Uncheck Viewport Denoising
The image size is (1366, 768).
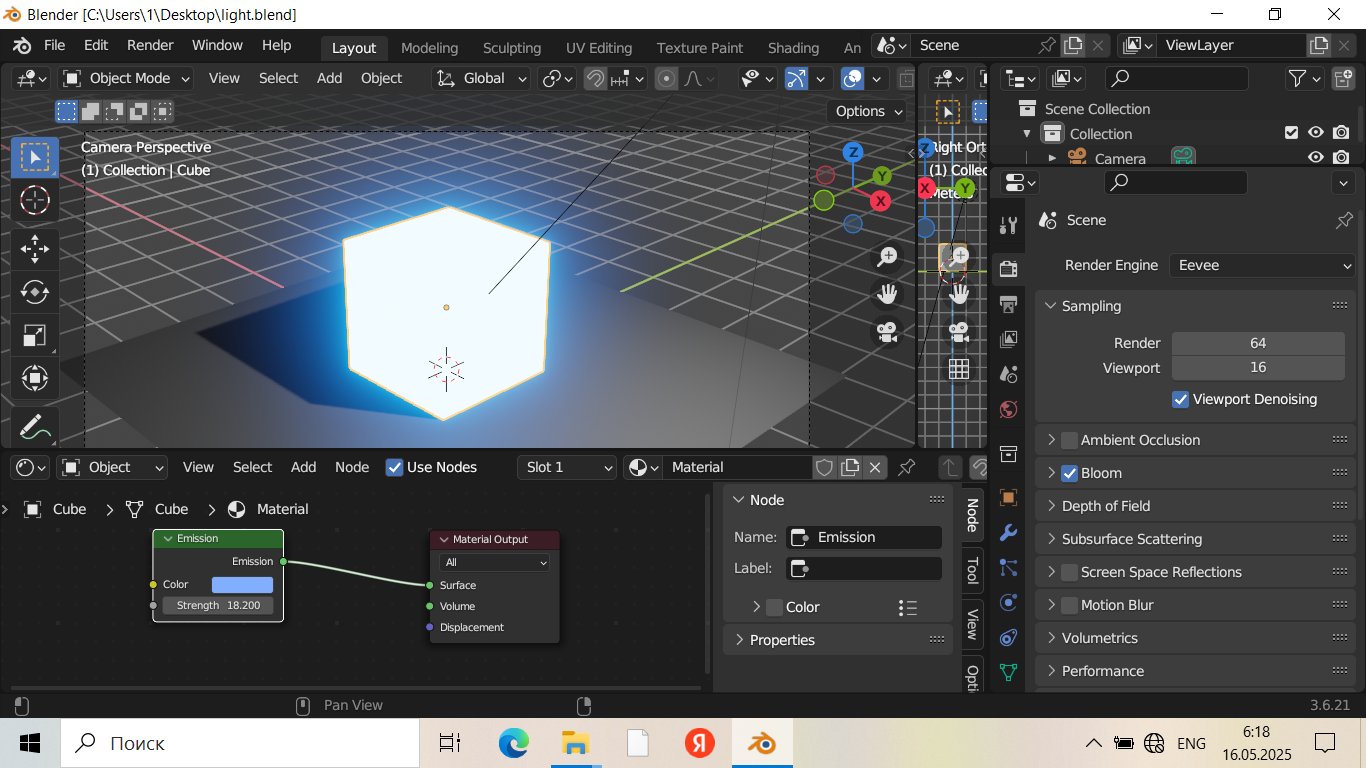[1181, 399]
